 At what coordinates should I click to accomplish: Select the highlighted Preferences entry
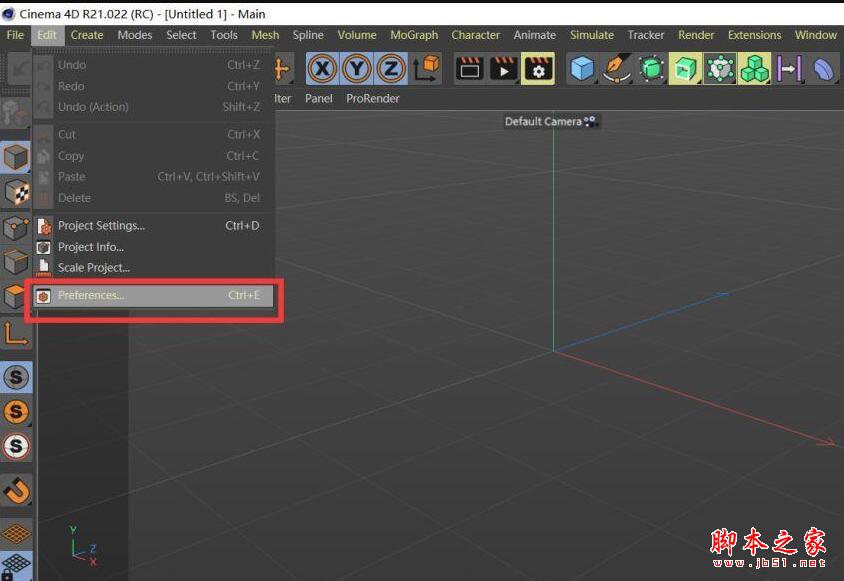(x=91, y=295)
